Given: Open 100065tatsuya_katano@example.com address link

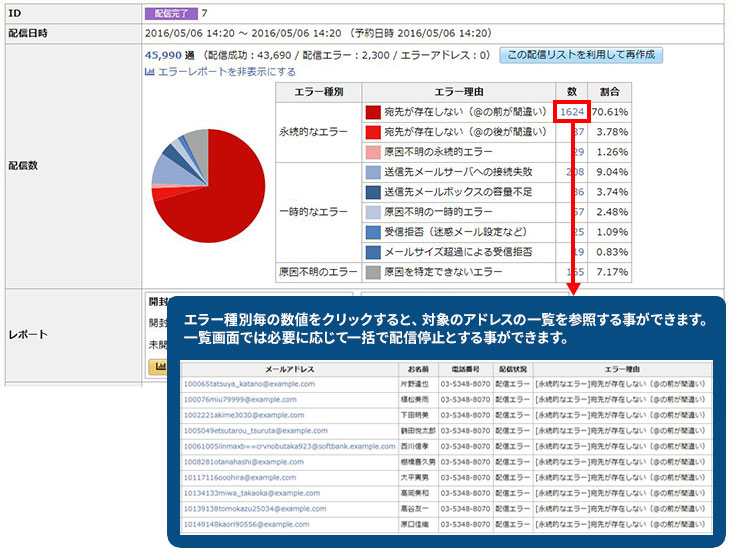Looking at the screenshot, I should click(250, 384).
